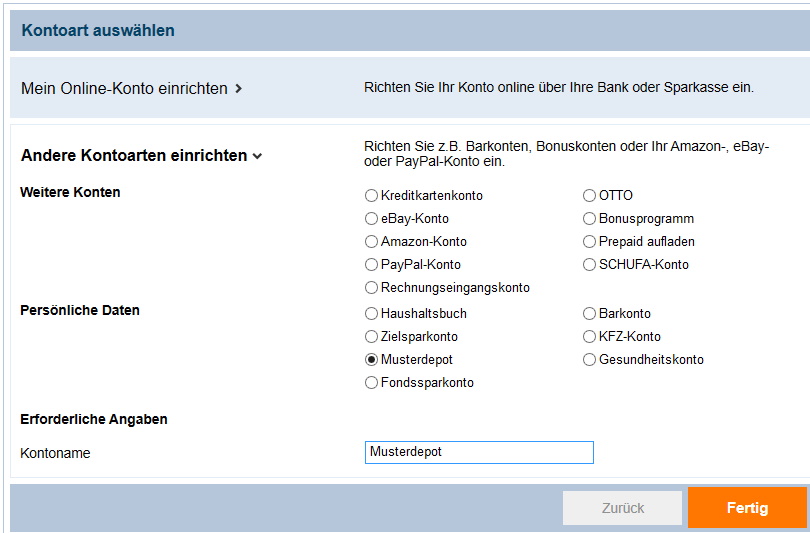
Task: Select Amazon-Konto account type
Action: (x=371, y=242)
